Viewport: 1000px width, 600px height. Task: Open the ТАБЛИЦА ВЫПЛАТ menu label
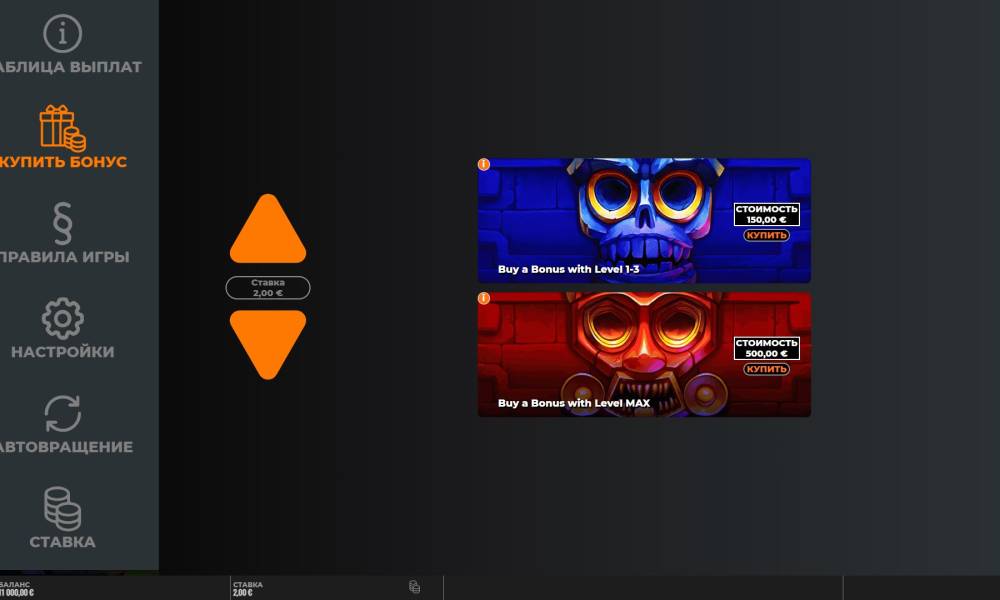tap(71, 67)
